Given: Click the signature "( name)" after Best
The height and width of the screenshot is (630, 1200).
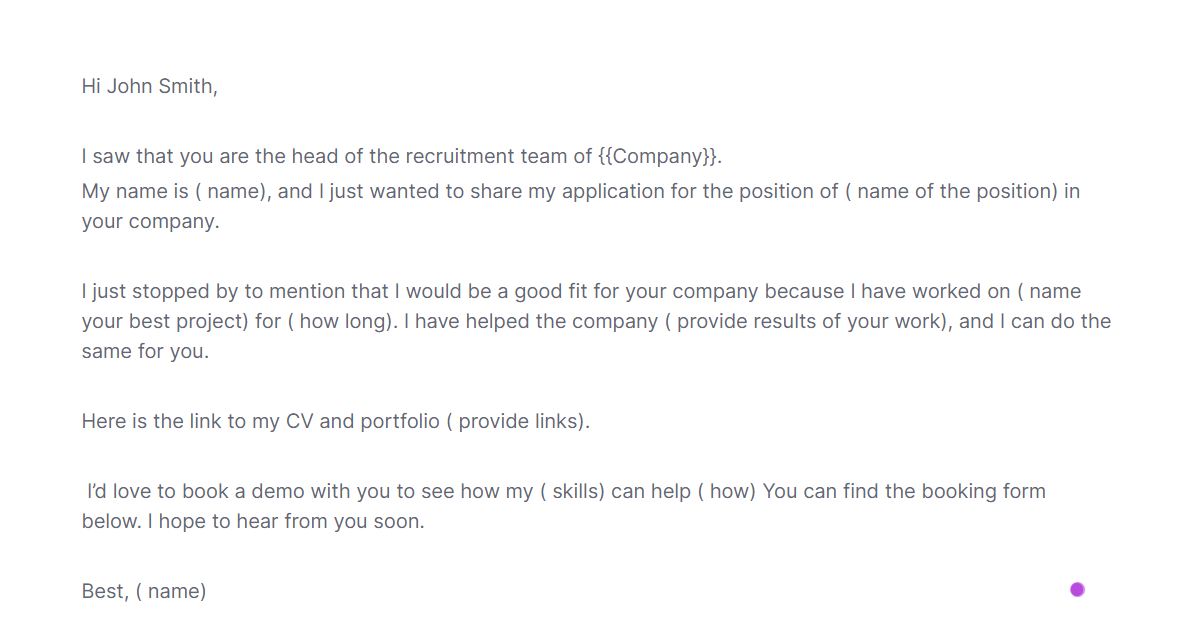Looking at the screenshot, I should coord(171,591).
